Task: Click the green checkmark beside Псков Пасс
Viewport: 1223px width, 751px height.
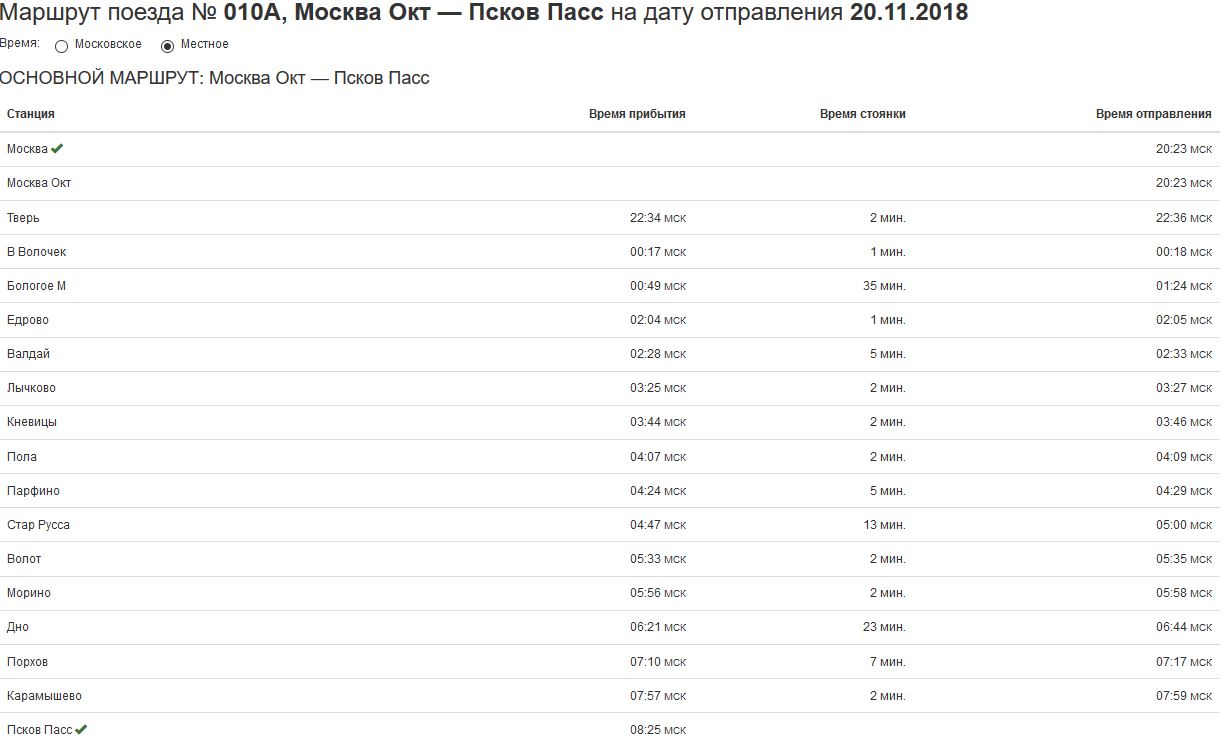Action: click(x=81, y=730)
